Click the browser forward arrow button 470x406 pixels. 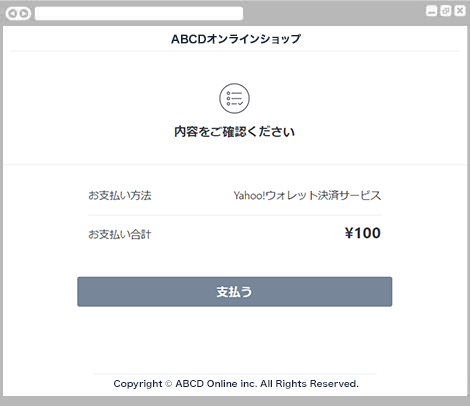point(24,14)
